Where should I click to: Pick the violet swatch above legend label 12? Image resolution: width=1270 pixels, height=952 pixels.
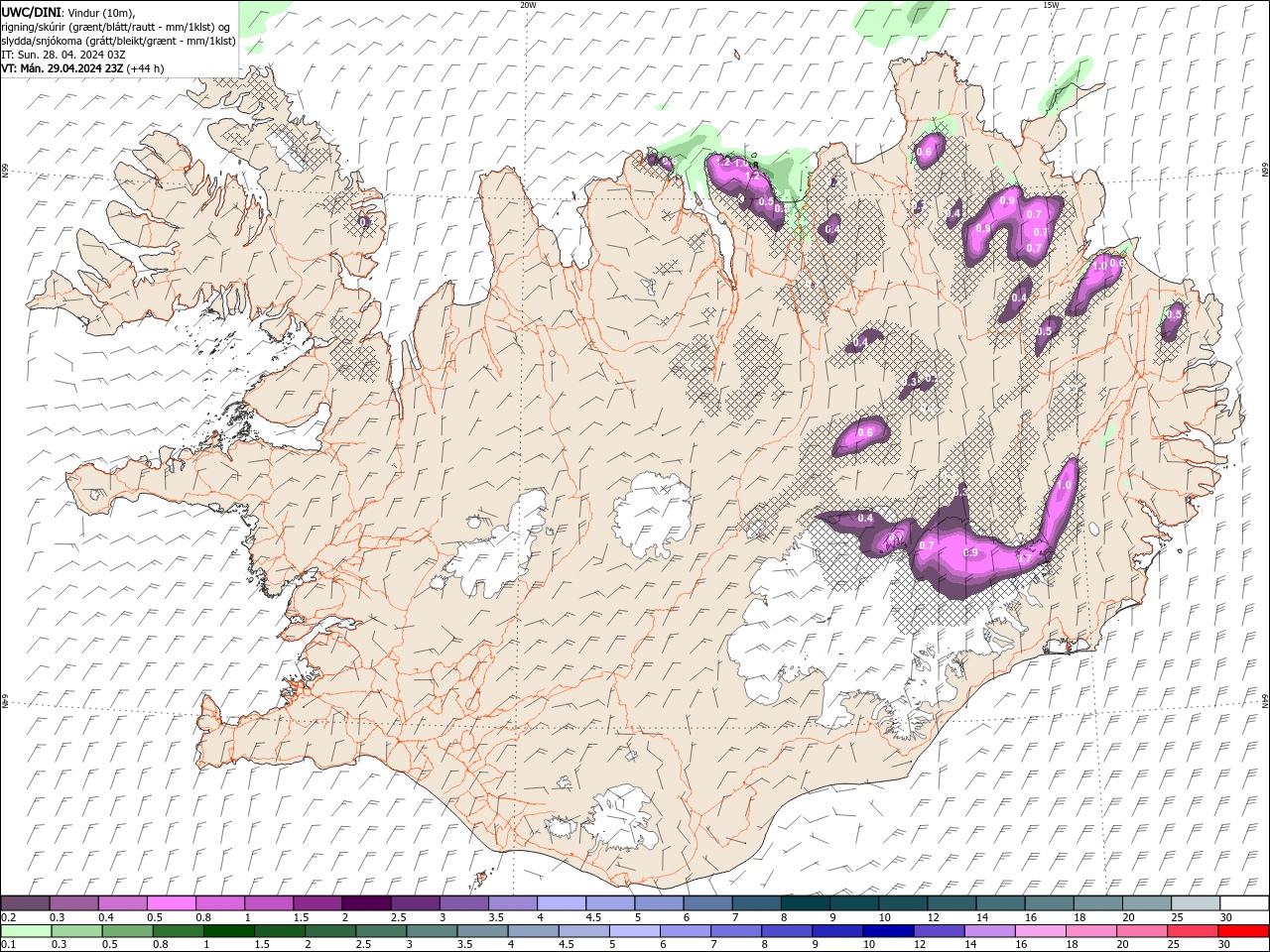click(x=939, y=931)
